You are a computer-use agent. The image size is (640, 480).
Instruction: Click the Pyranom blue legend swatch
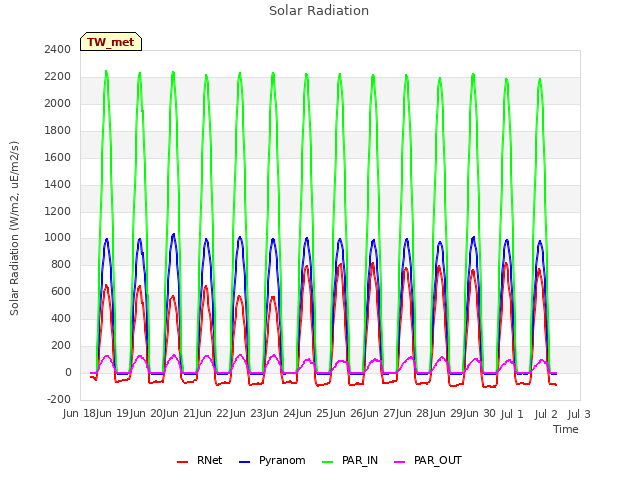(x=244, y=462)
